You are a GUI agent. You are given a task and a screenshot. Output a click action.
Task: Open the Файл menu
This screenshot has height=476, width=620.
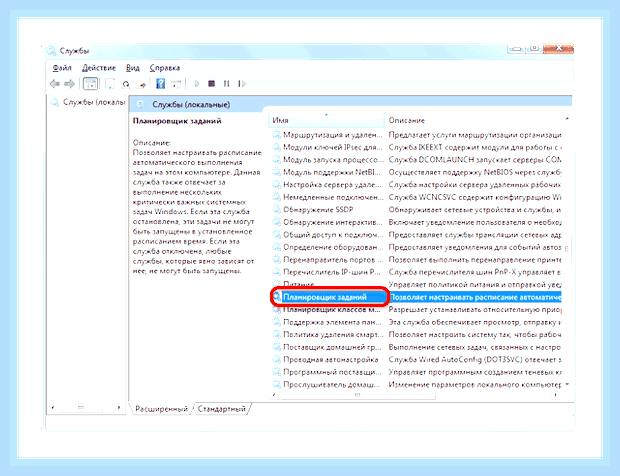(62, 68)
